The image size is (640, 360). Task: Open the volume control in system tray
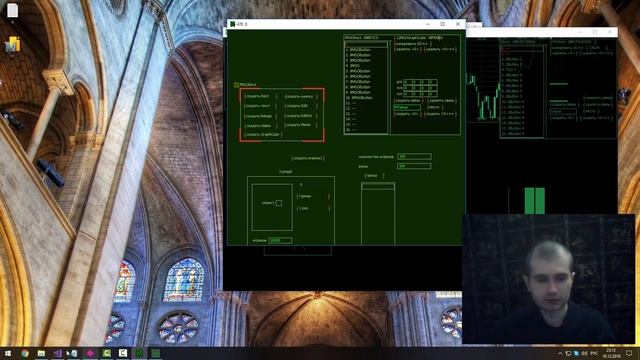tap(584, 353)
